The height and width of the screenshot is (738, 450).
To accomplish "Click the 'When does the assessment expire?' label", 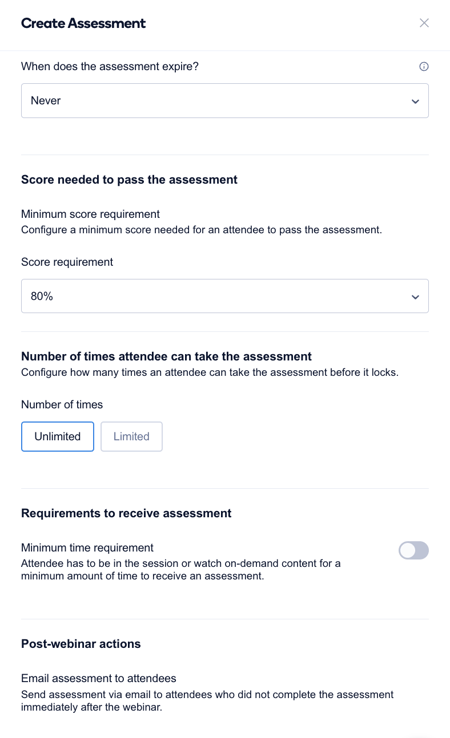I will [110, 66].
